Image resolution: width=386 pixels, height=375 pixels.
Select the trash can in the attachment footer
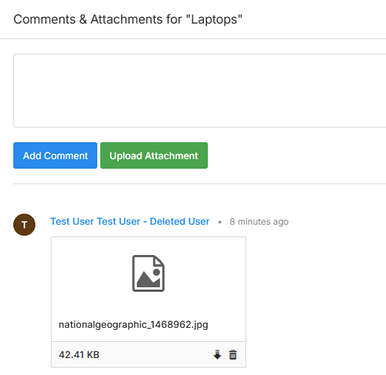(x=233, y=355)
